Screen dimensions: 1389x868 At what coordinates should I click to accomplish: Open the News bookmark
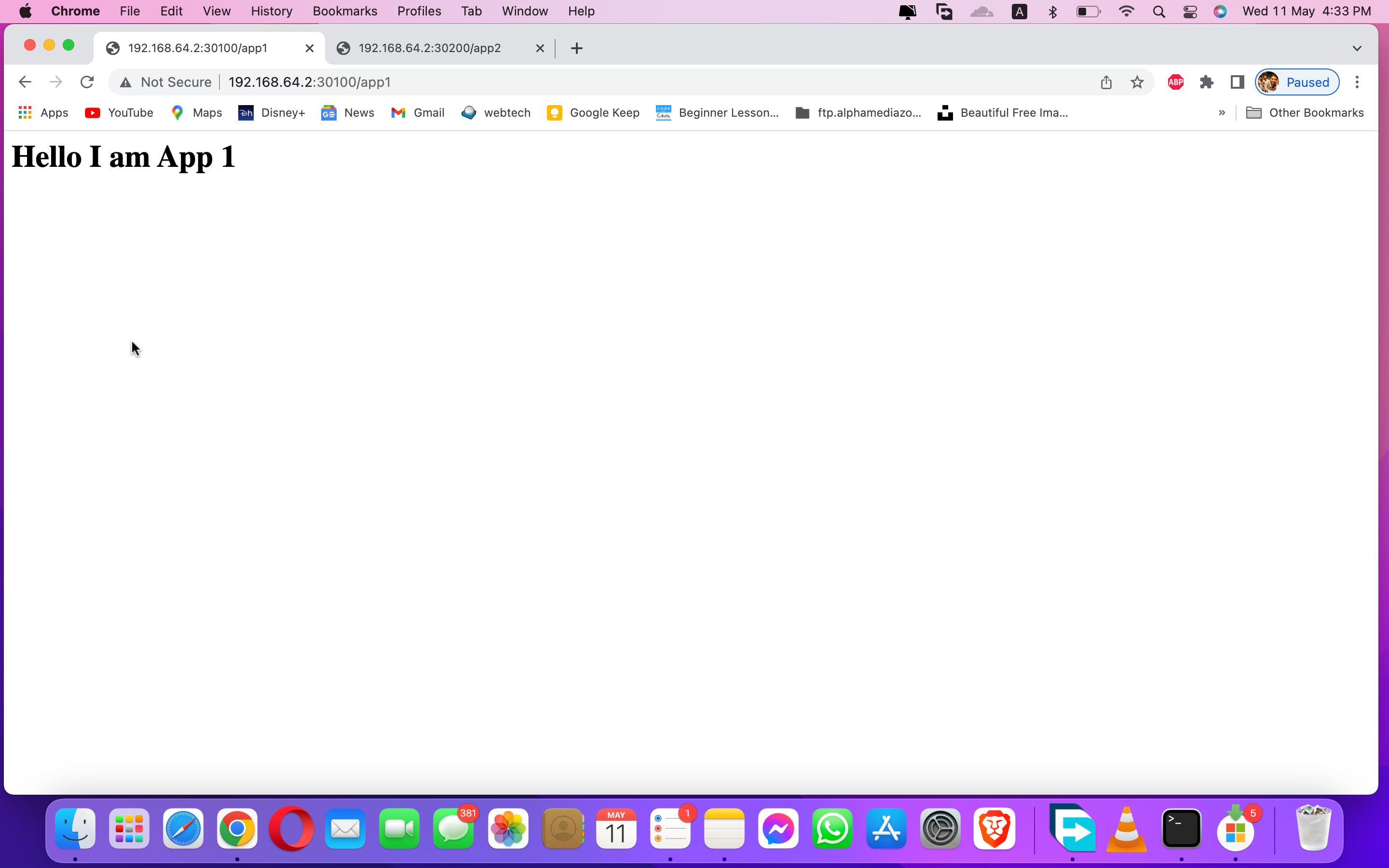(348, 113)
